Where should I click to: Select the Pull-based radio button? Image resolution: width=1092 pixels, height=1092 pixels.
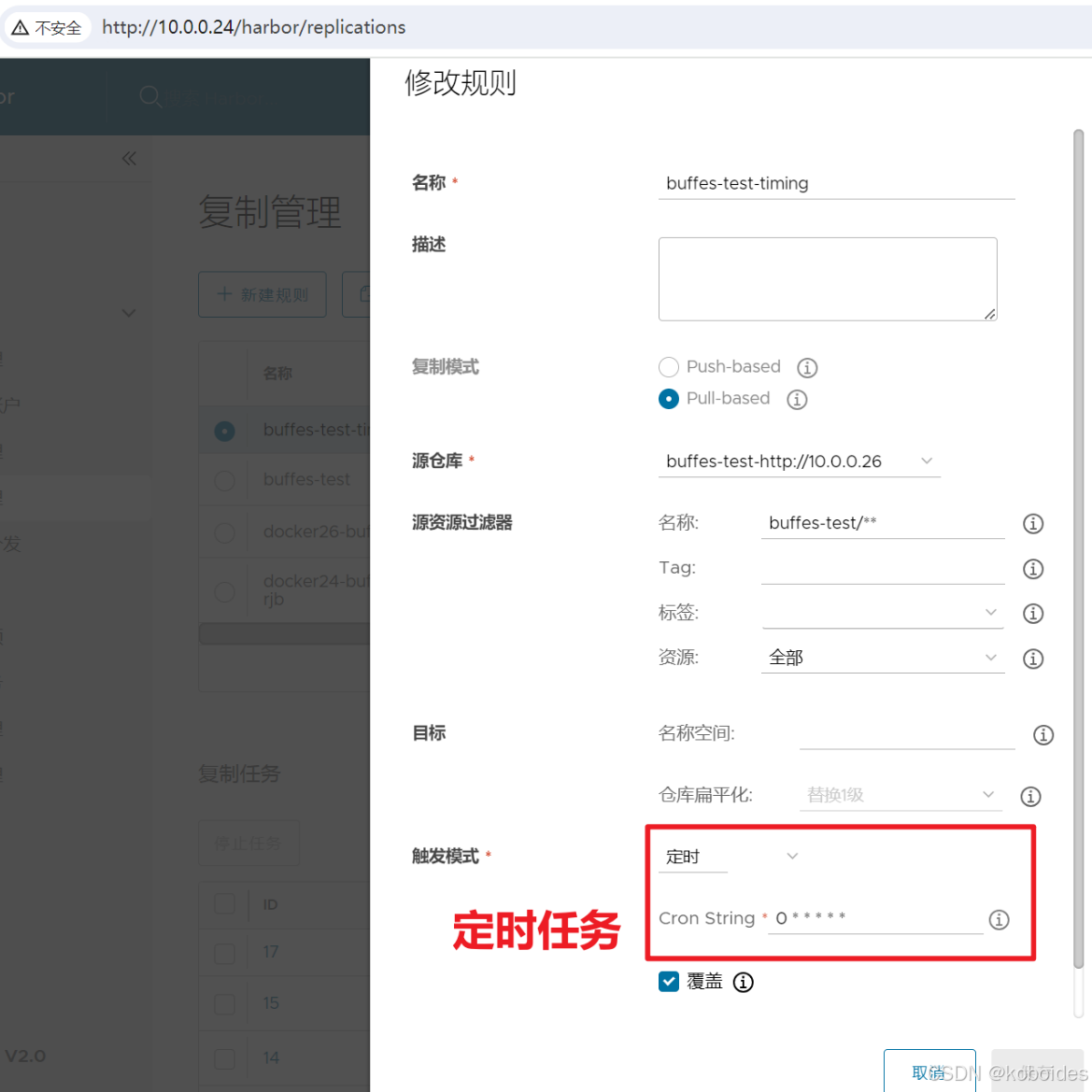pos(668,398)
